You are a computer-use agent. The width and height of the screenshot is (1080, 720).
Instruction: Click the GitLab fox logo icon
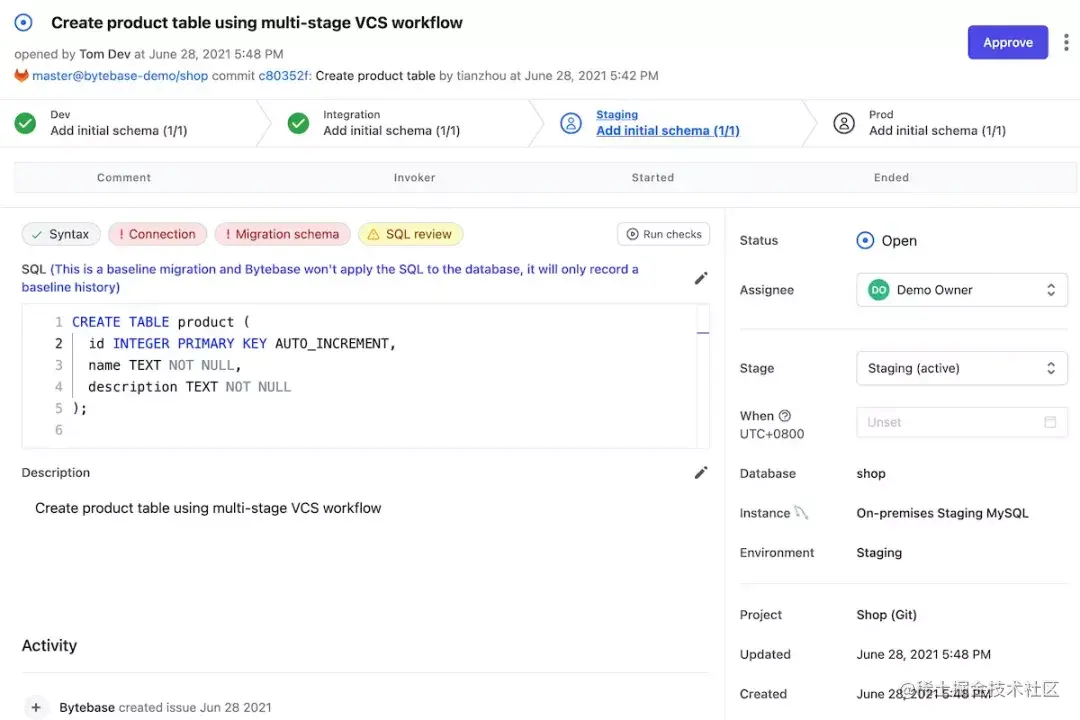[21, 76]
